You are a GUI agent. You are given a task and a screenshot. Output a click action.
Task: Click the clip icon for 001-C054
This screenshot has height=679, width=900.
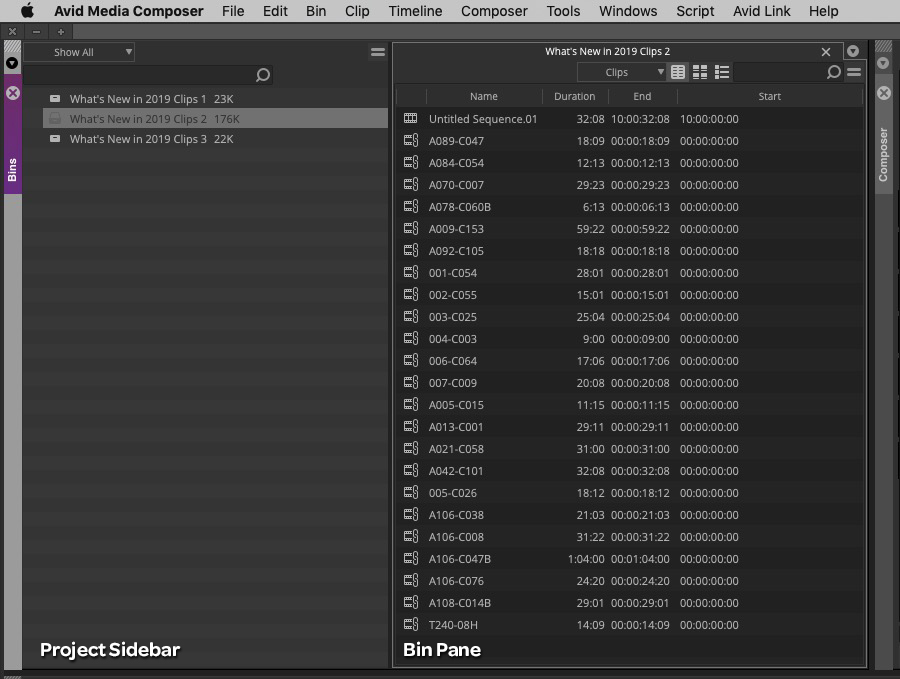(x=410, y=273)
